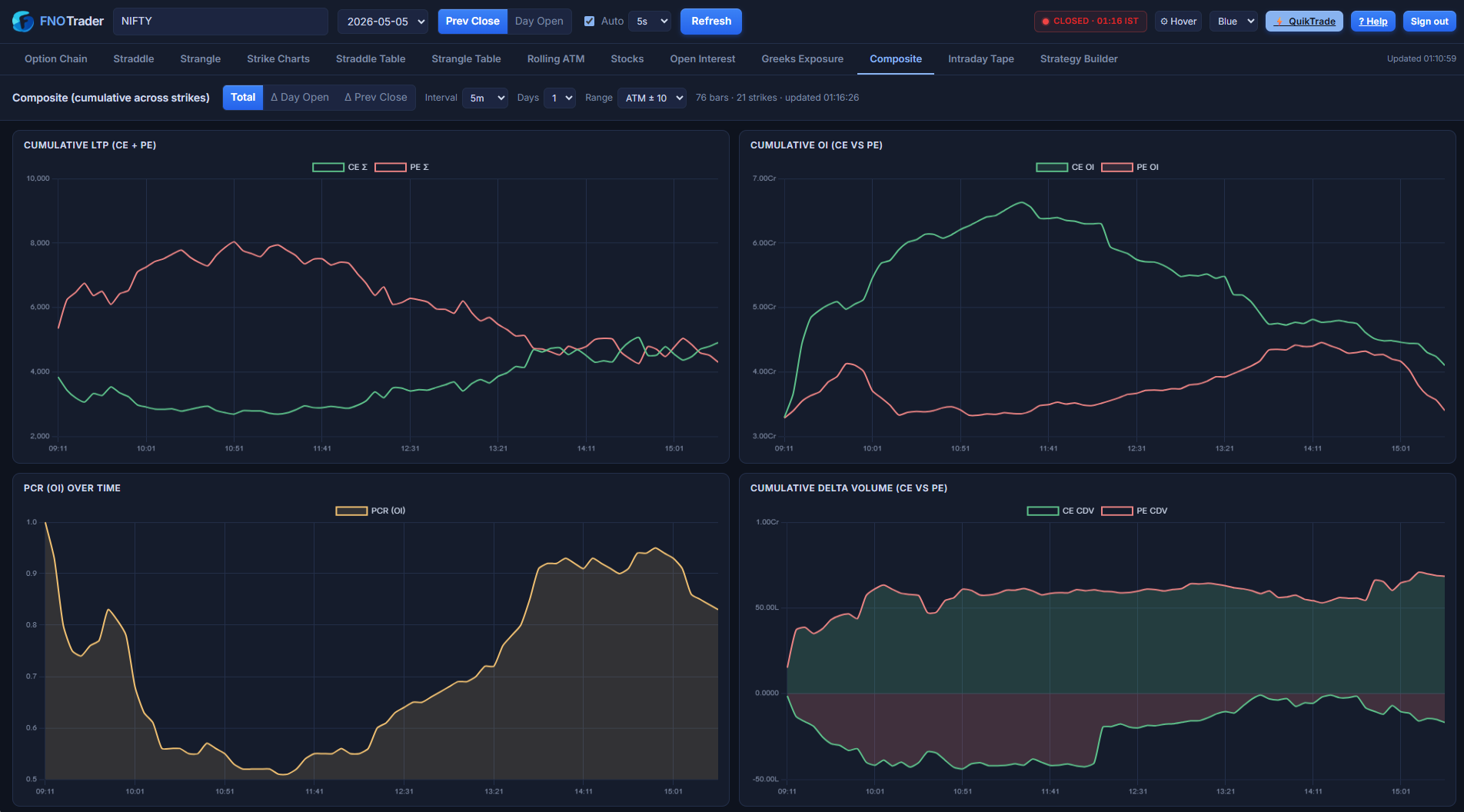1464x812 pixels.
Task: Open the Strike Charts tab
Action: tap(278, 59)
